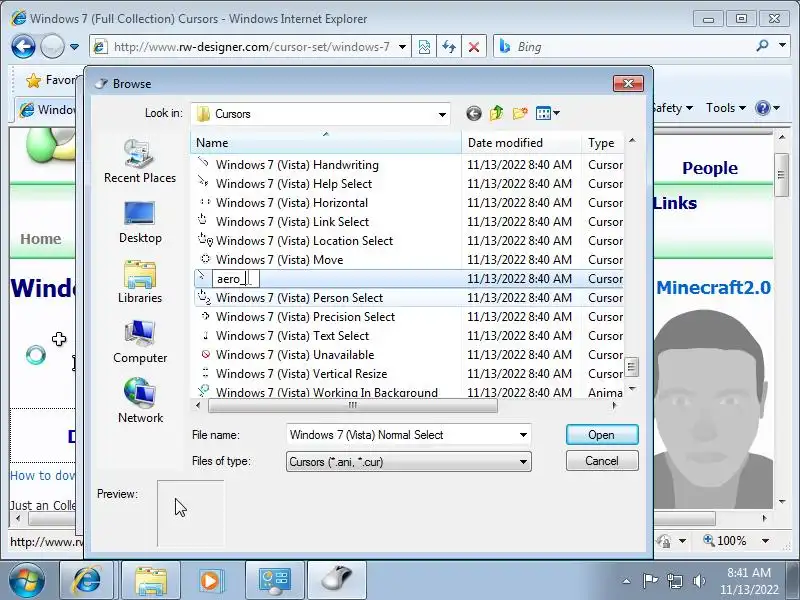Sort by Date modified column header

point(521,143)
